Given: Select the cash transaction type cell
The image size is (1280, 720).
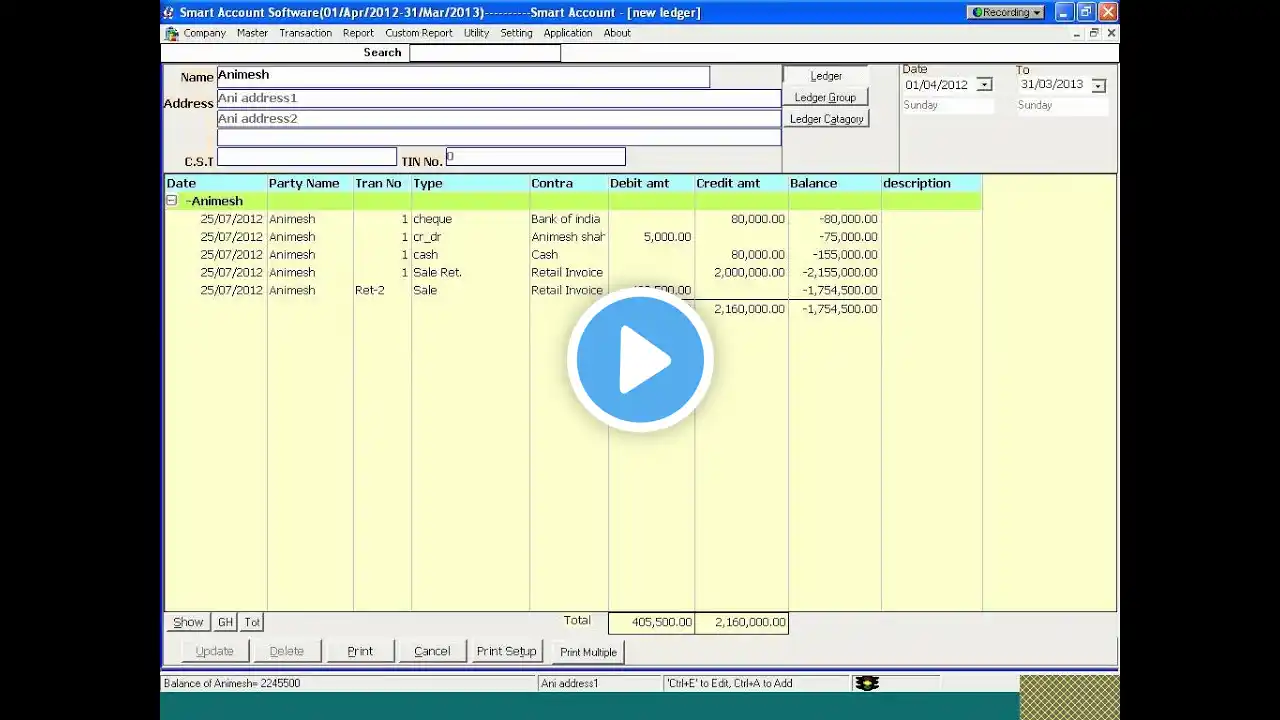Looking at the screenshot, I should click(x=470, y=255).
